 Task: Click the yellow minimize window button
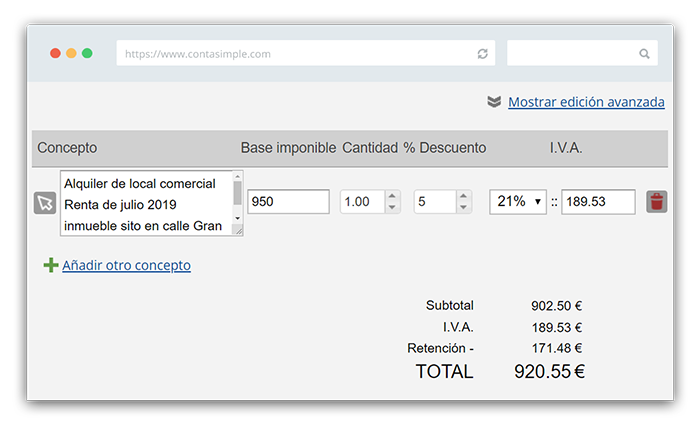pyautogui.click(x=71, y=53)
